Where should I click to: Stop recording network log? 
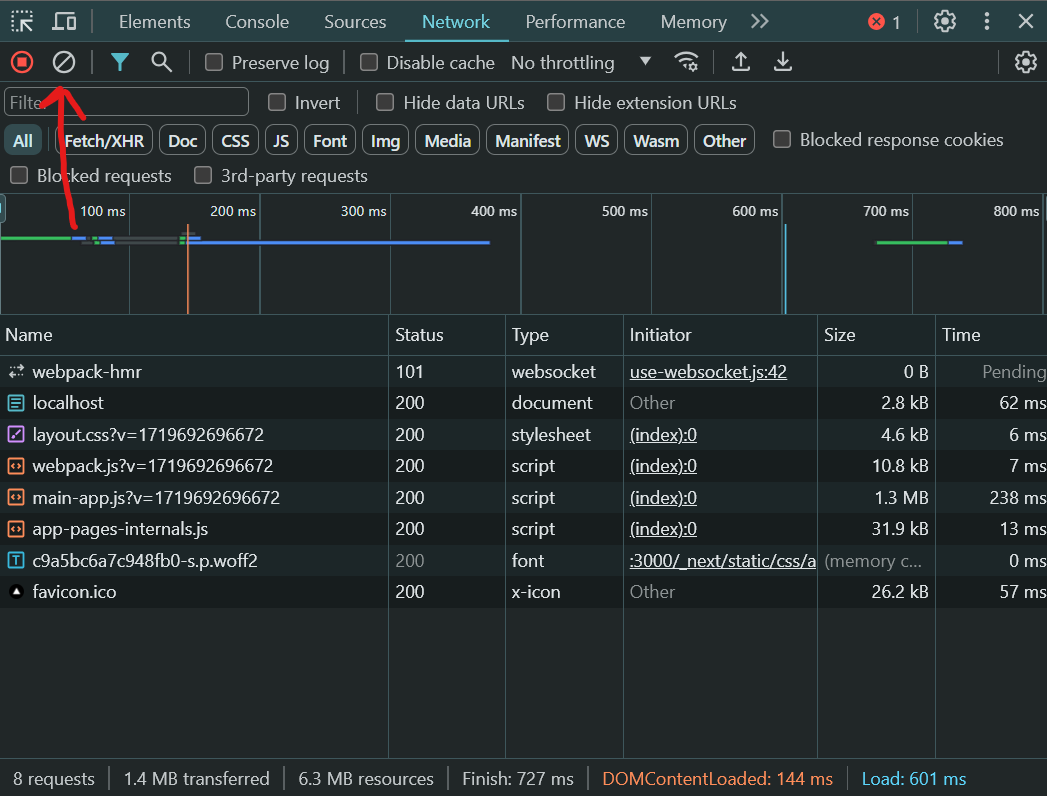[x=22, y=62]
